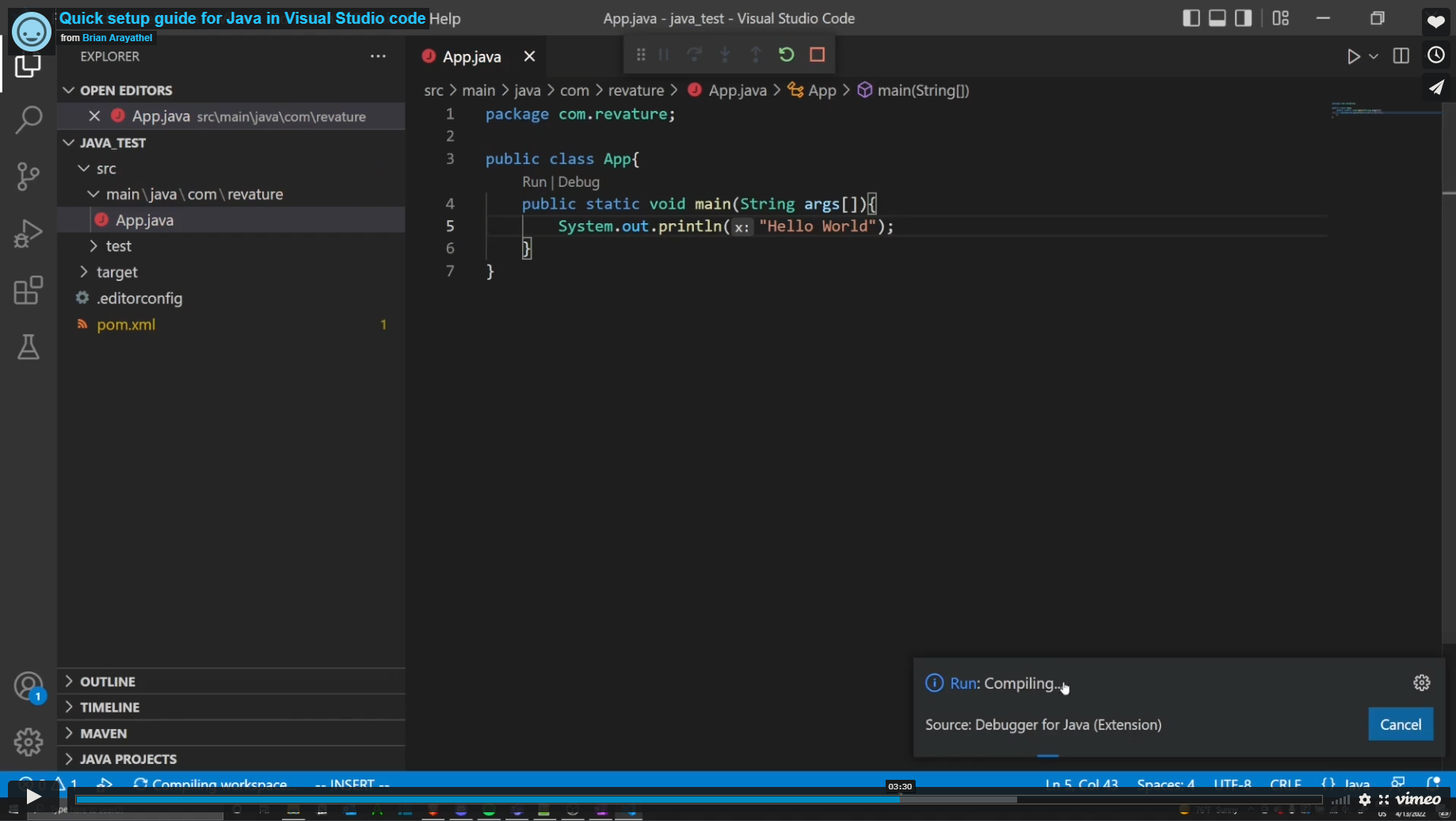Click the Restart debug button
The image size is (1456, 821).
coord(786,55)
